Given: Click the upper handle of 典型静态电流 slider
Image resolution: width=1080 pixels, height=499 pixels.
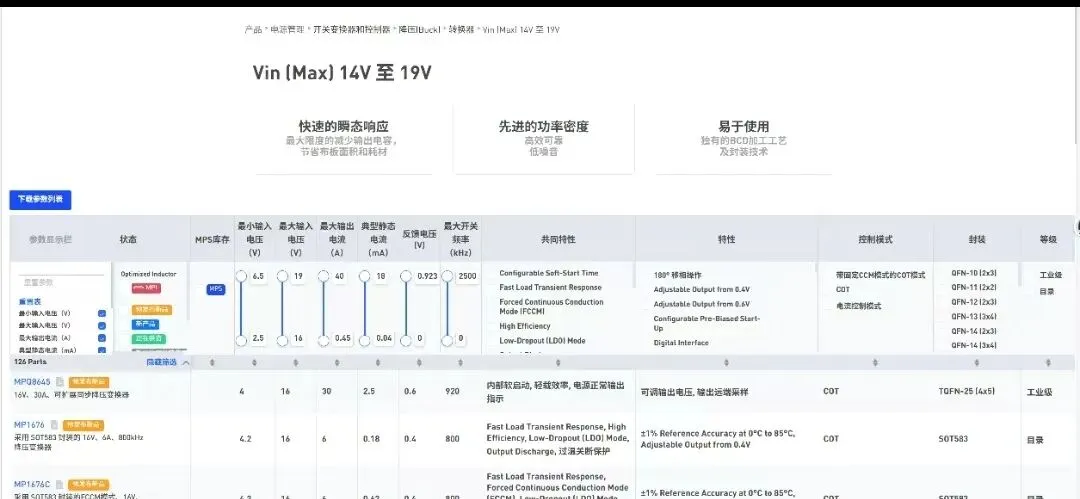Looking at the screenshot, I should [x=365, y=276].
